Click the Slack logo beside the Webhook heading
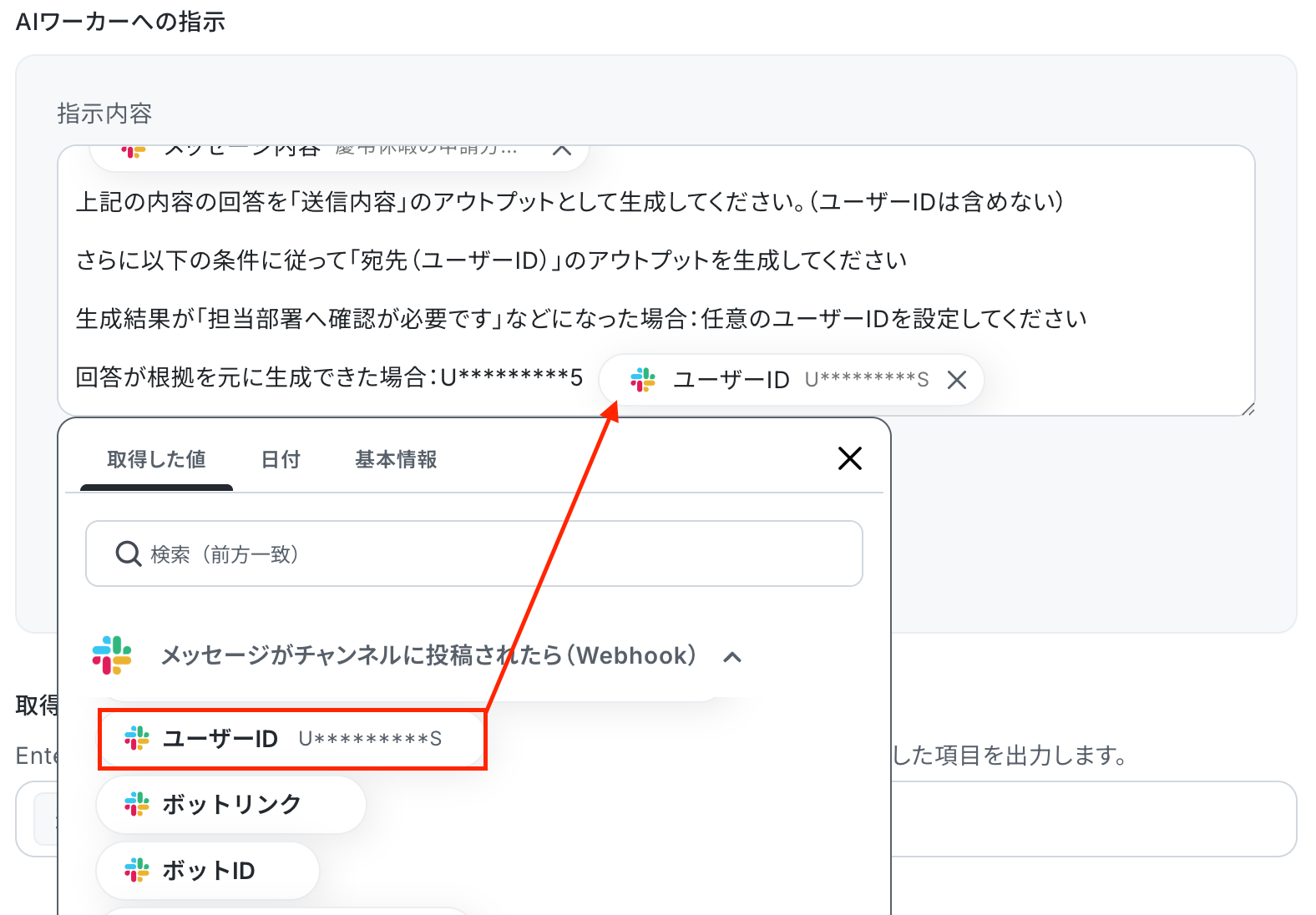This screenshot has width=1316, height=915. coord(112,655)
